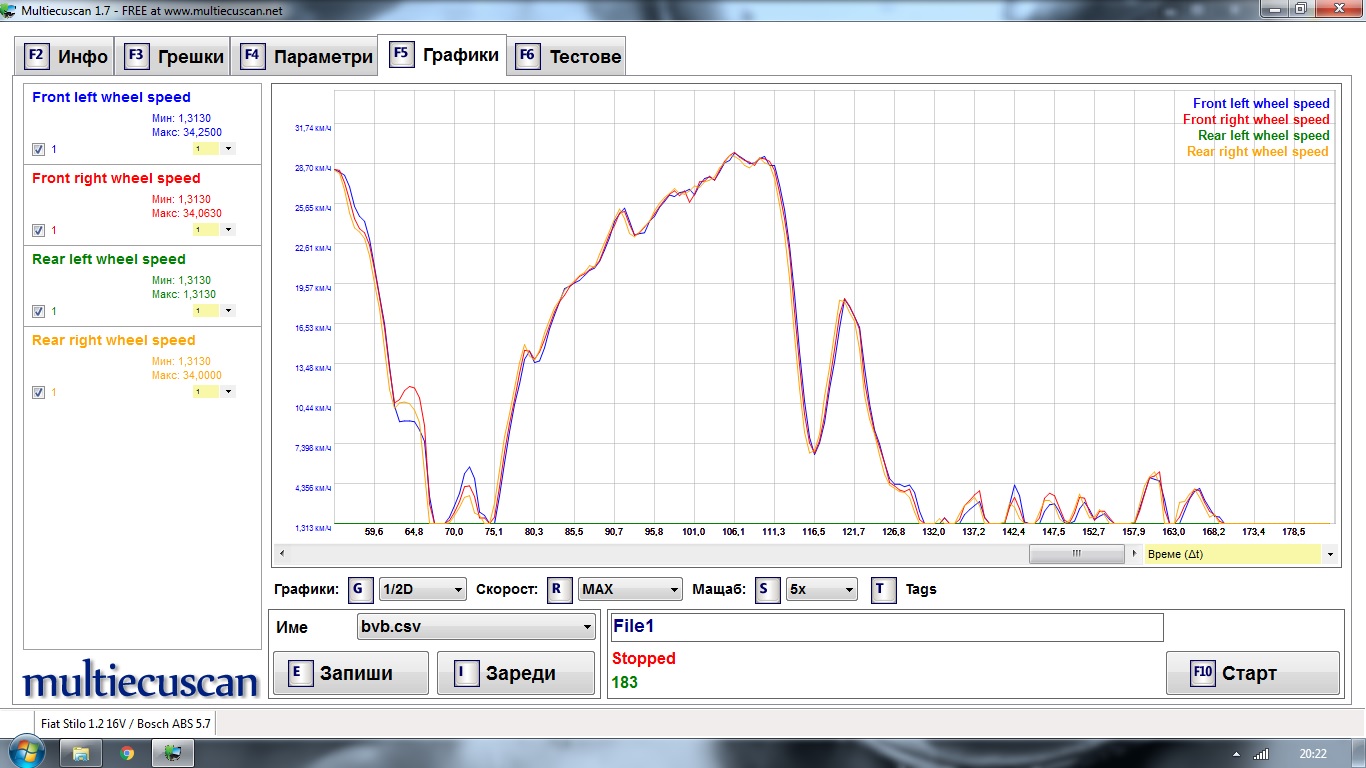Click the graph horizontal scrollbar thumb
Image resolution: width=1366 pixels, height=768 pixels.
[1076, 553]
